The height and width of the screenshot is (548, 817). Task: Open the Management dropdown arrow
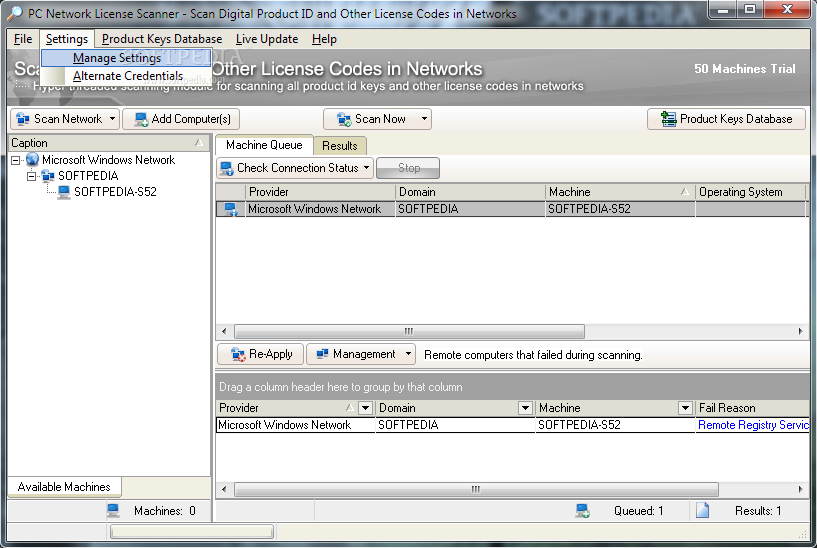coord(408,354)
